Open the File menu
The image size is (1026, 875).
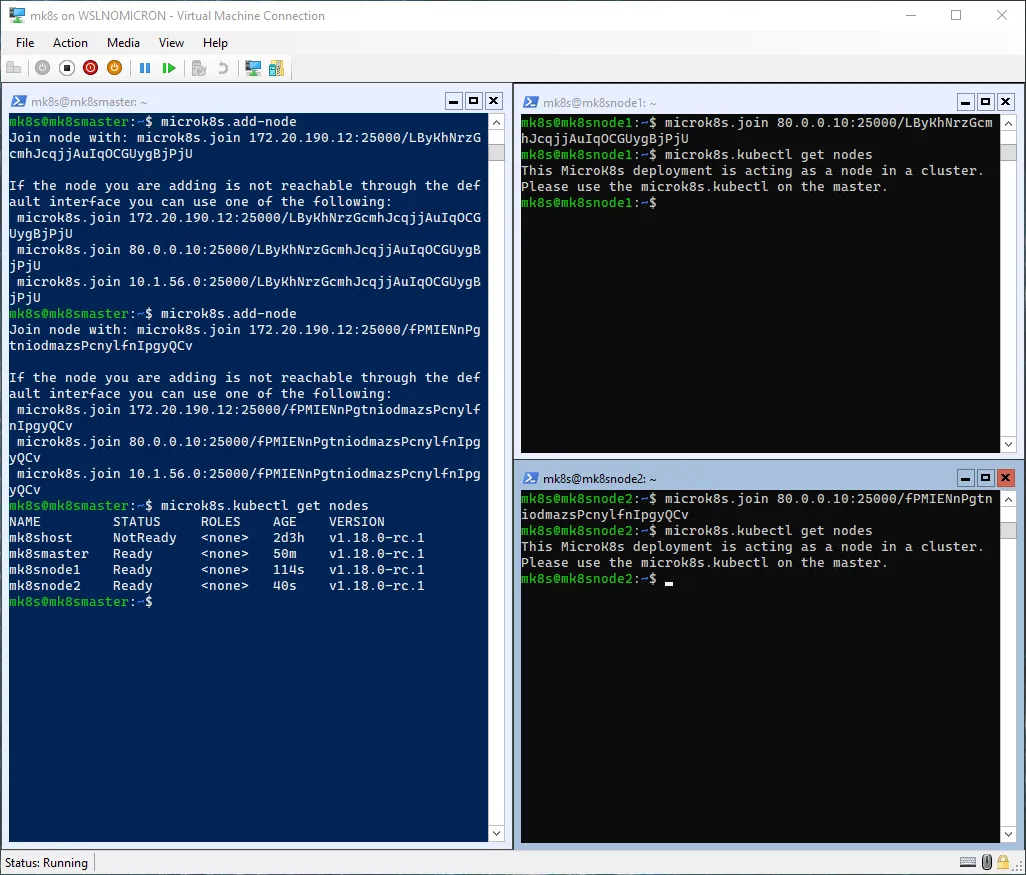coord(25,43)
